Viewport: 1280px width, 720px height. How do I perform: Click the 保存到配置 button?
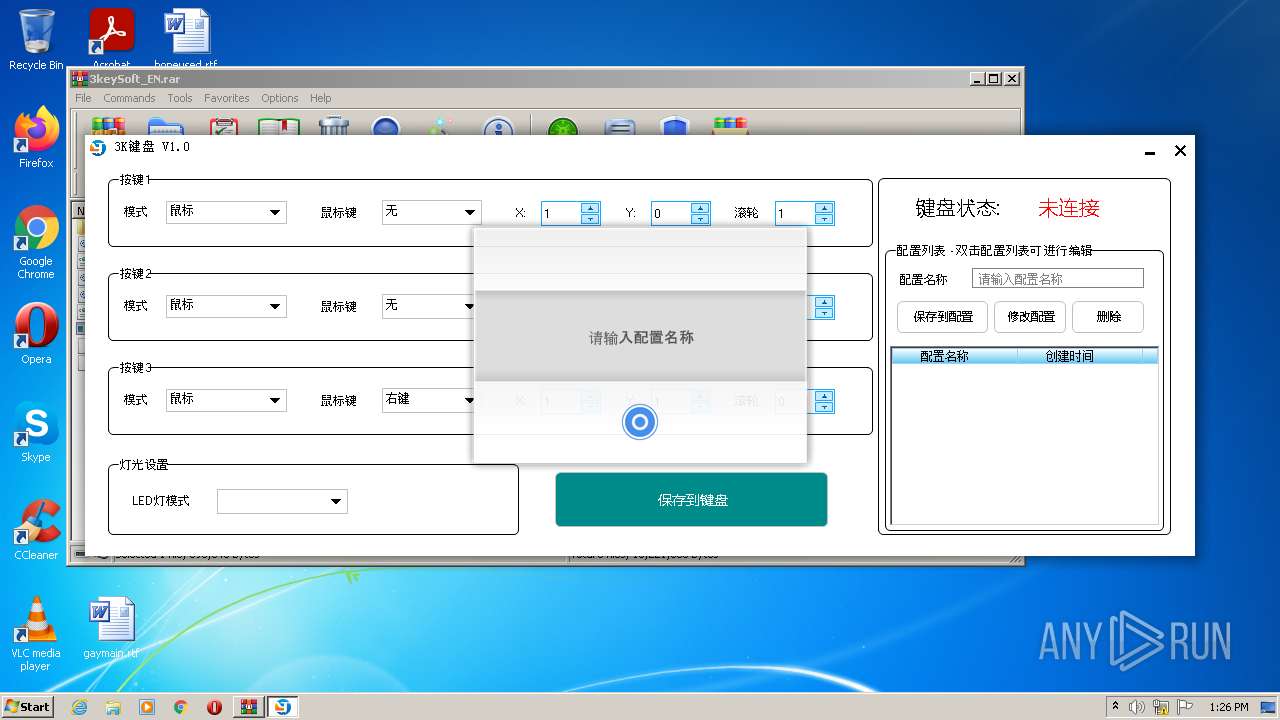[x=943, y=317]
